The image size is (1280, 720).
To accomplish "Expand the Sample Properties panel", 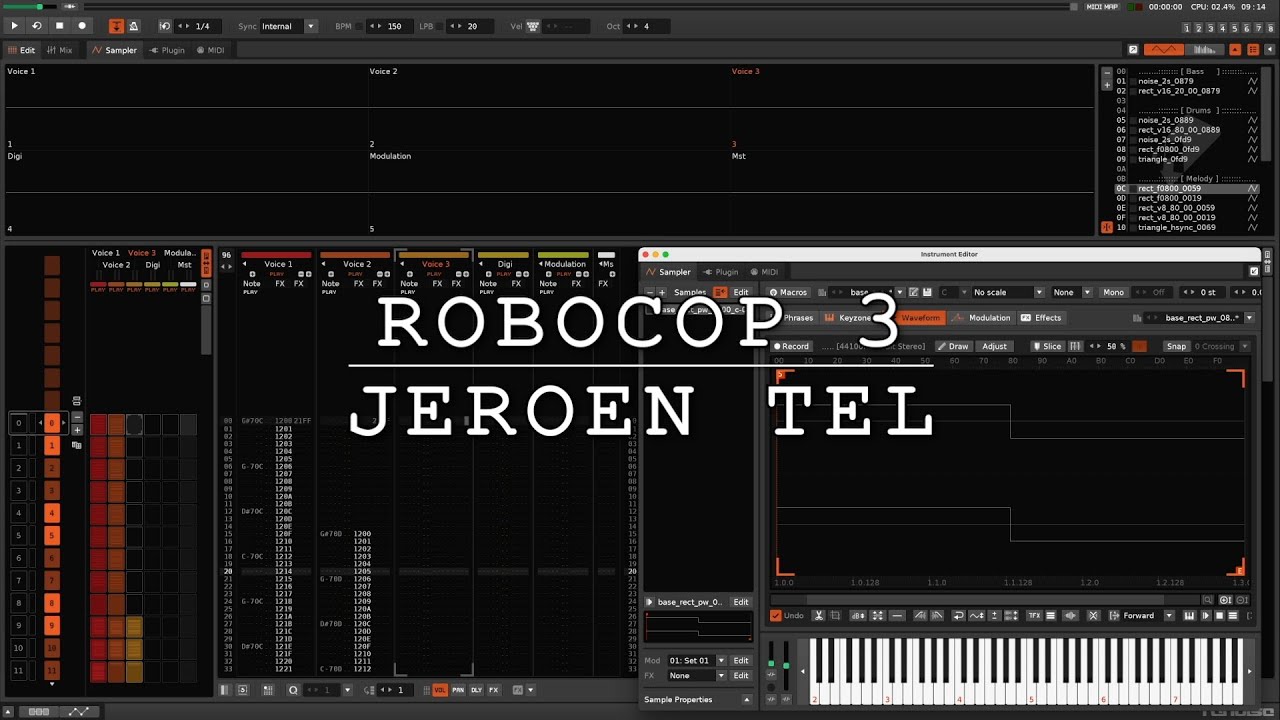I will tap(746, 700).
